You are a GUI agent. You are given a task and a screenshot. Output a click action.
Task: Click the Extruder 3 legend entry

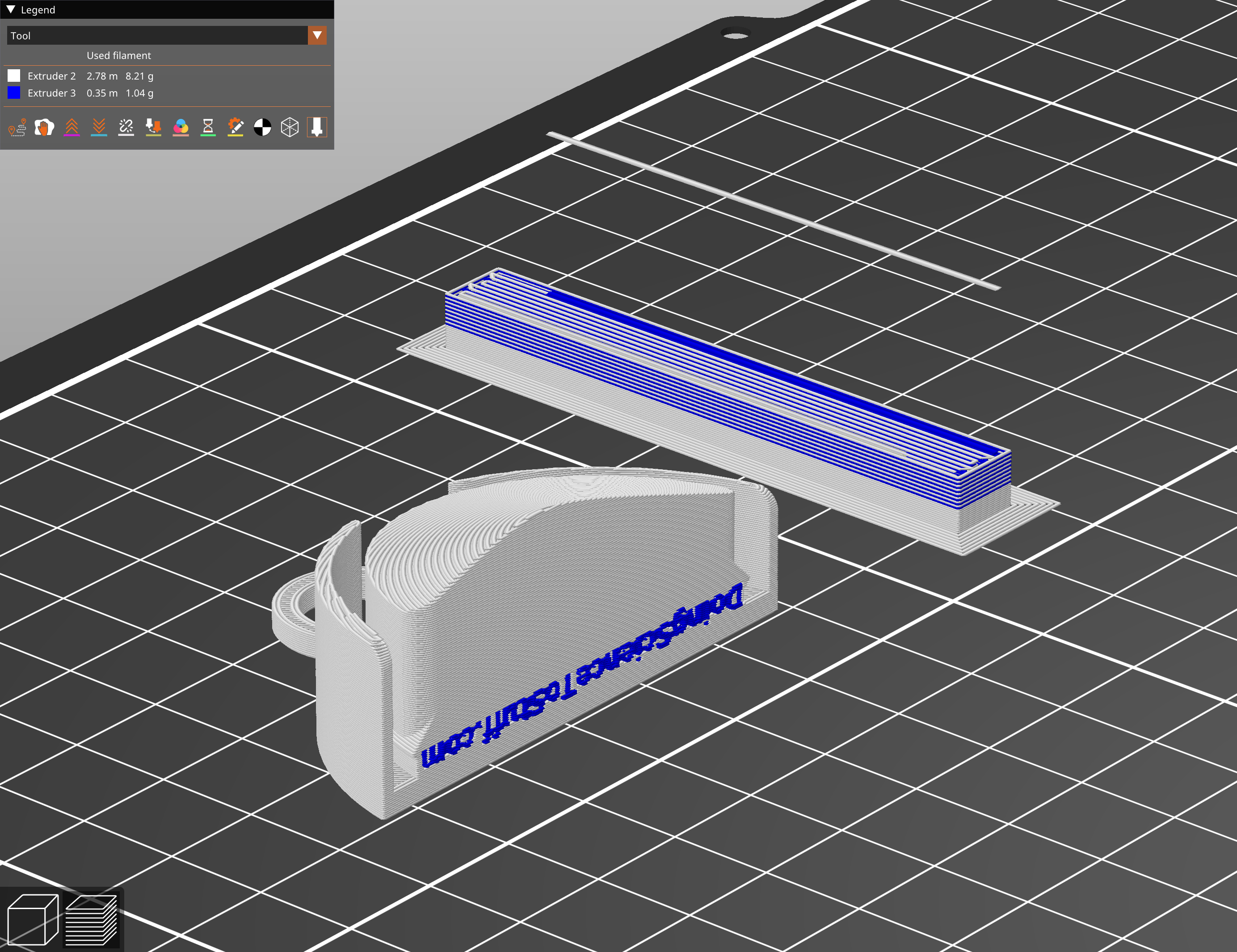(x=51, y=93)
